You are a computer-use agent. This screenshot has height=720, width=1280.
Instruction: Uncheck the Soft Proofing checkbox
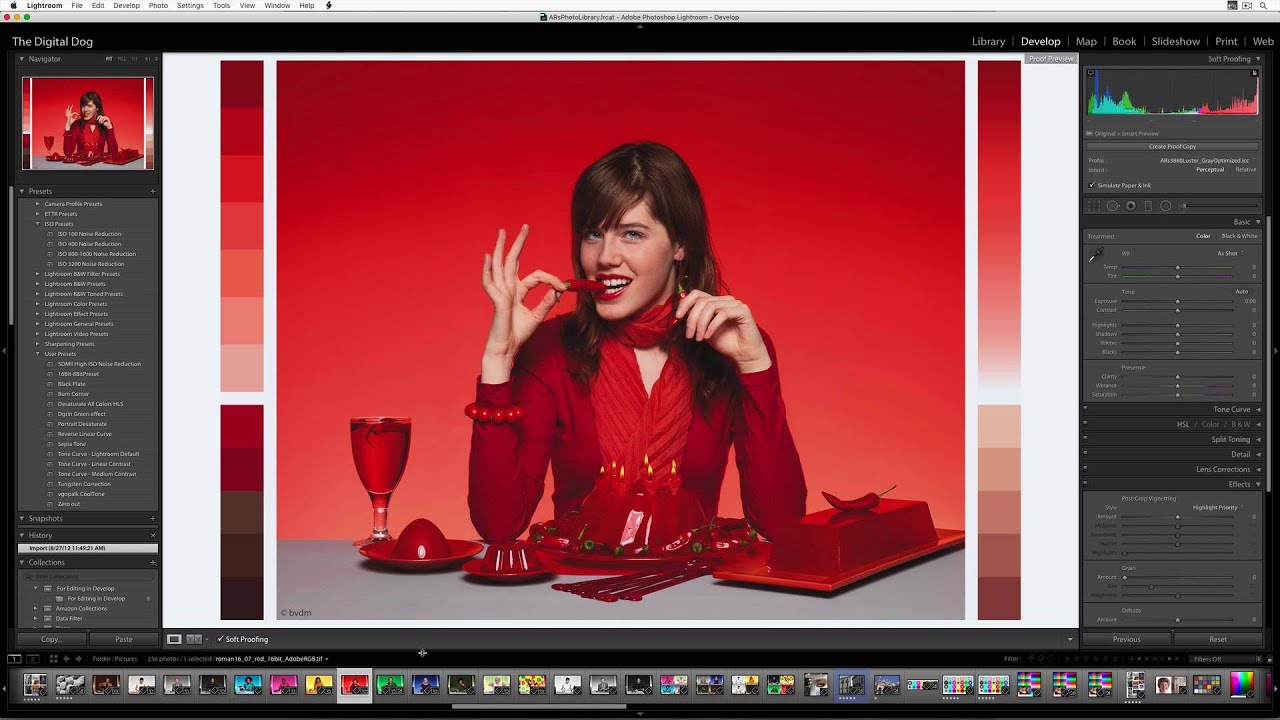pyautogui.click(x=220, y=639)
